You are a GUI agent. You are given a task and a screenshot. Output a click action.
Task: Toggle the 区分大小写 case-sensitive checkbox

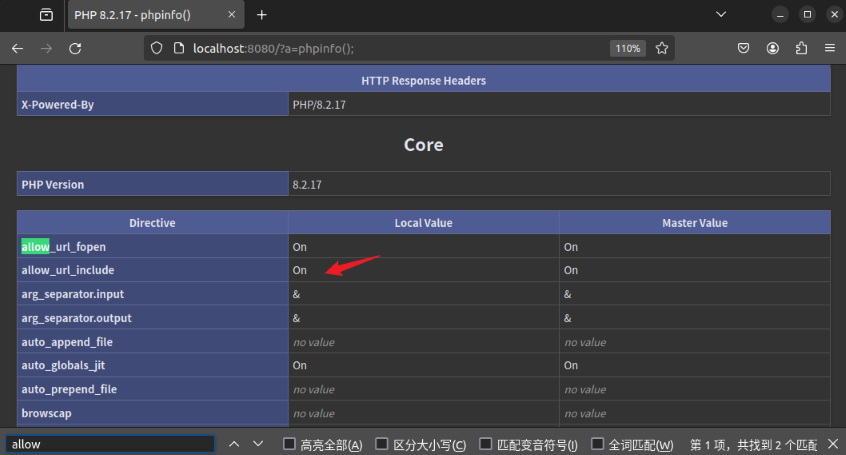tap(382, 444)
